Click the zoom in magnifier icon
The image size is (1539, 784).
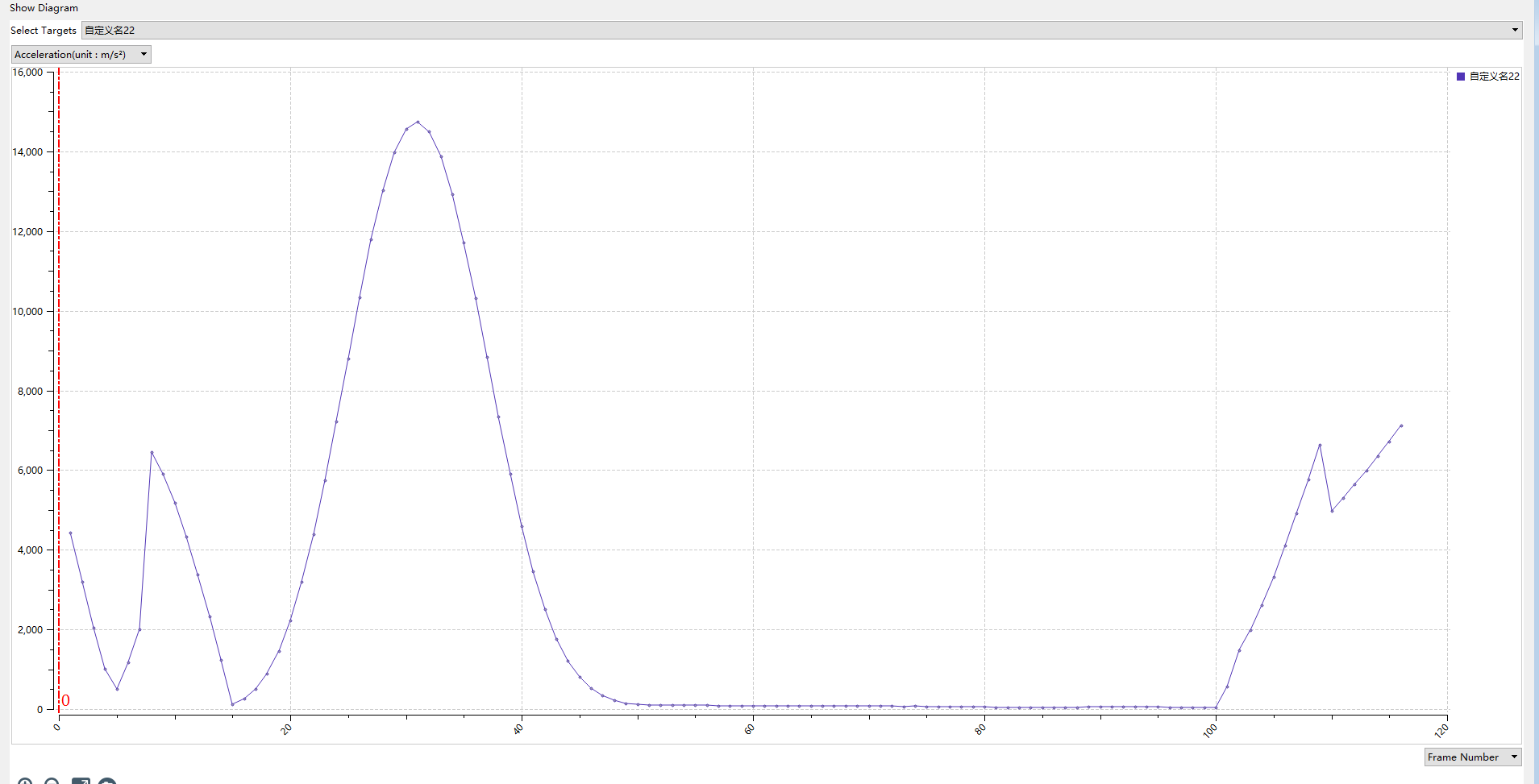click(25, 782)
